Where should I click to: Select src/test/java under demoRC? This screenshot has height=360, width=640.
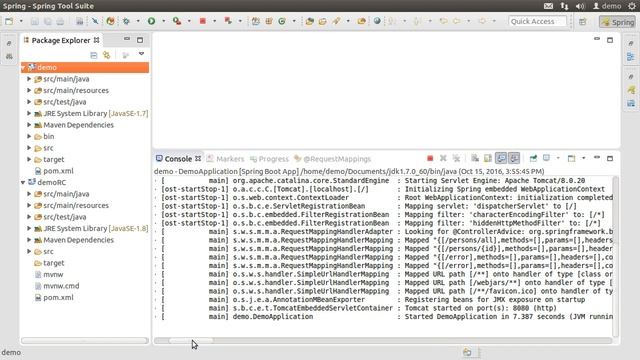point(60,217)
